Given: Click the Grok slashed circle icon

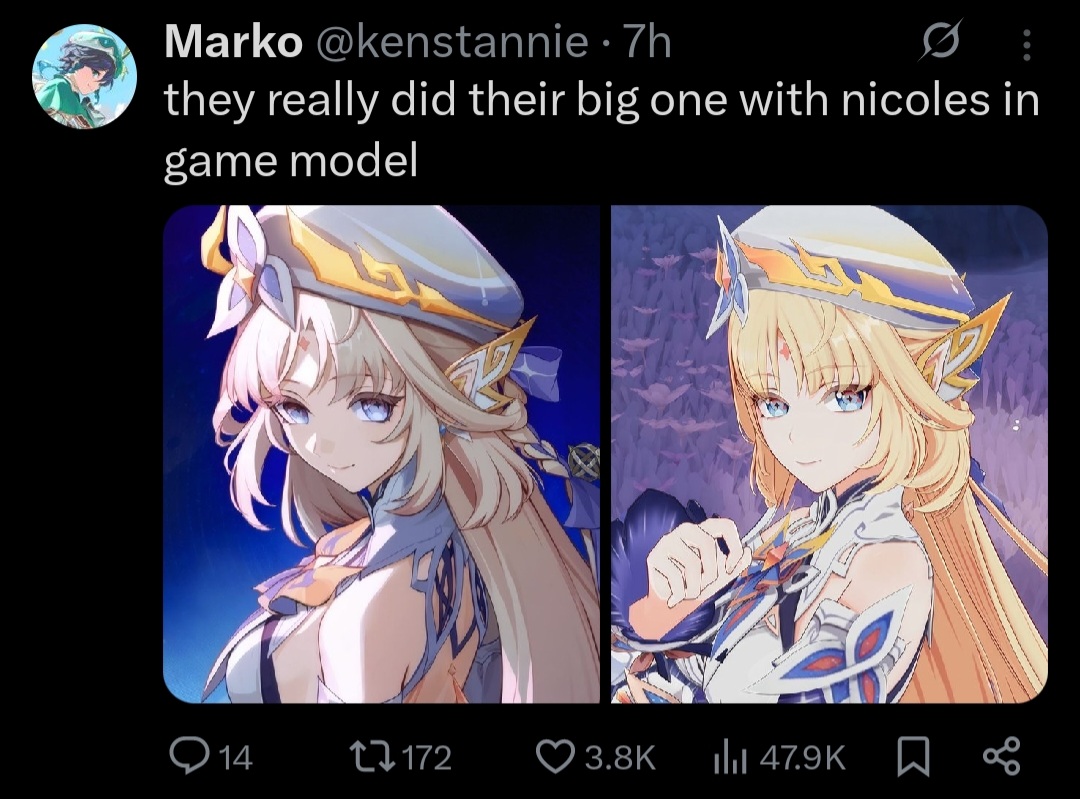Looking at the screenshot, I should (x=941, y=41).
